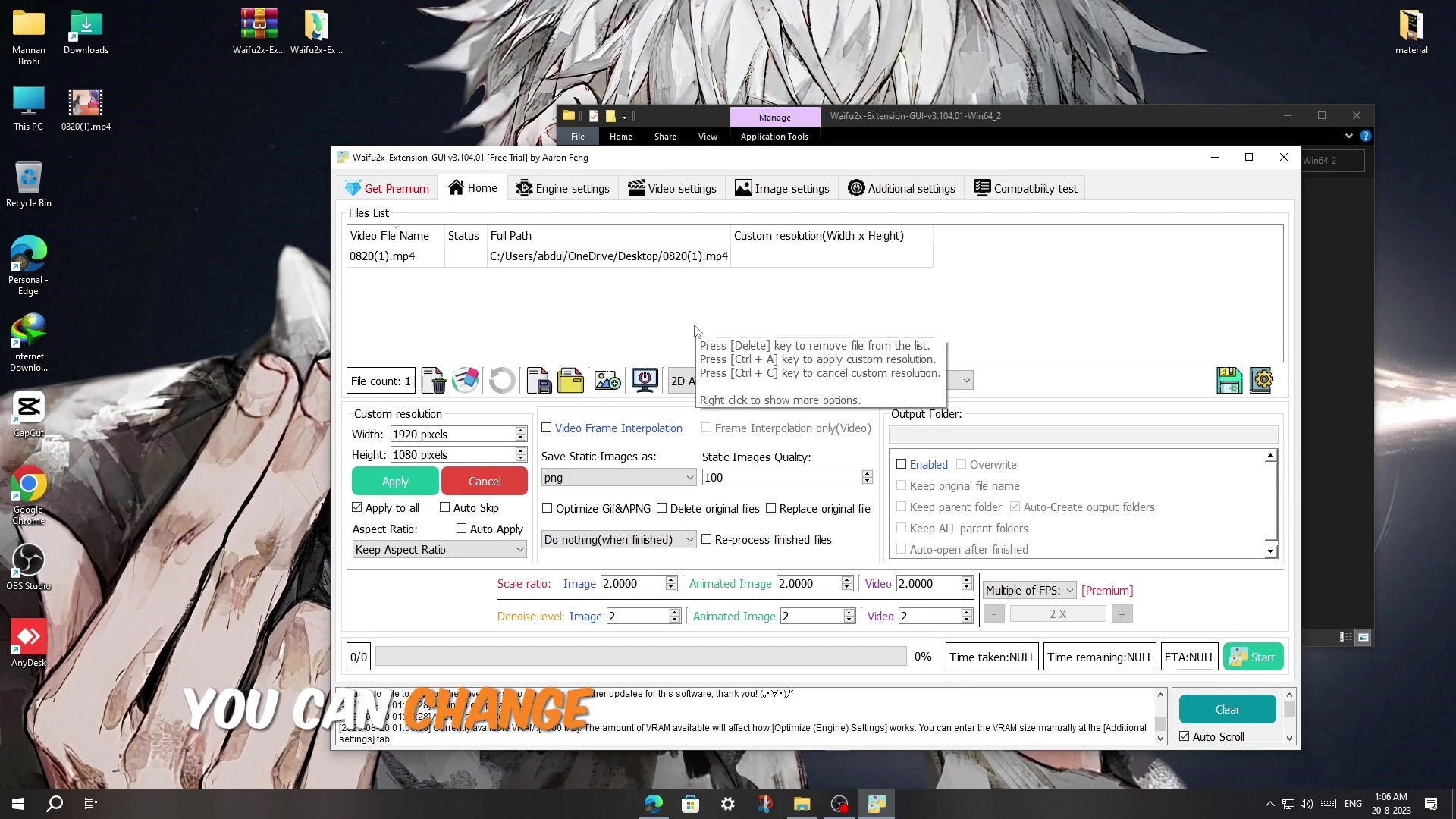The image size is (1456, 819).
Task: Click the load settings gear-book icon
Action: (1262, 380)
